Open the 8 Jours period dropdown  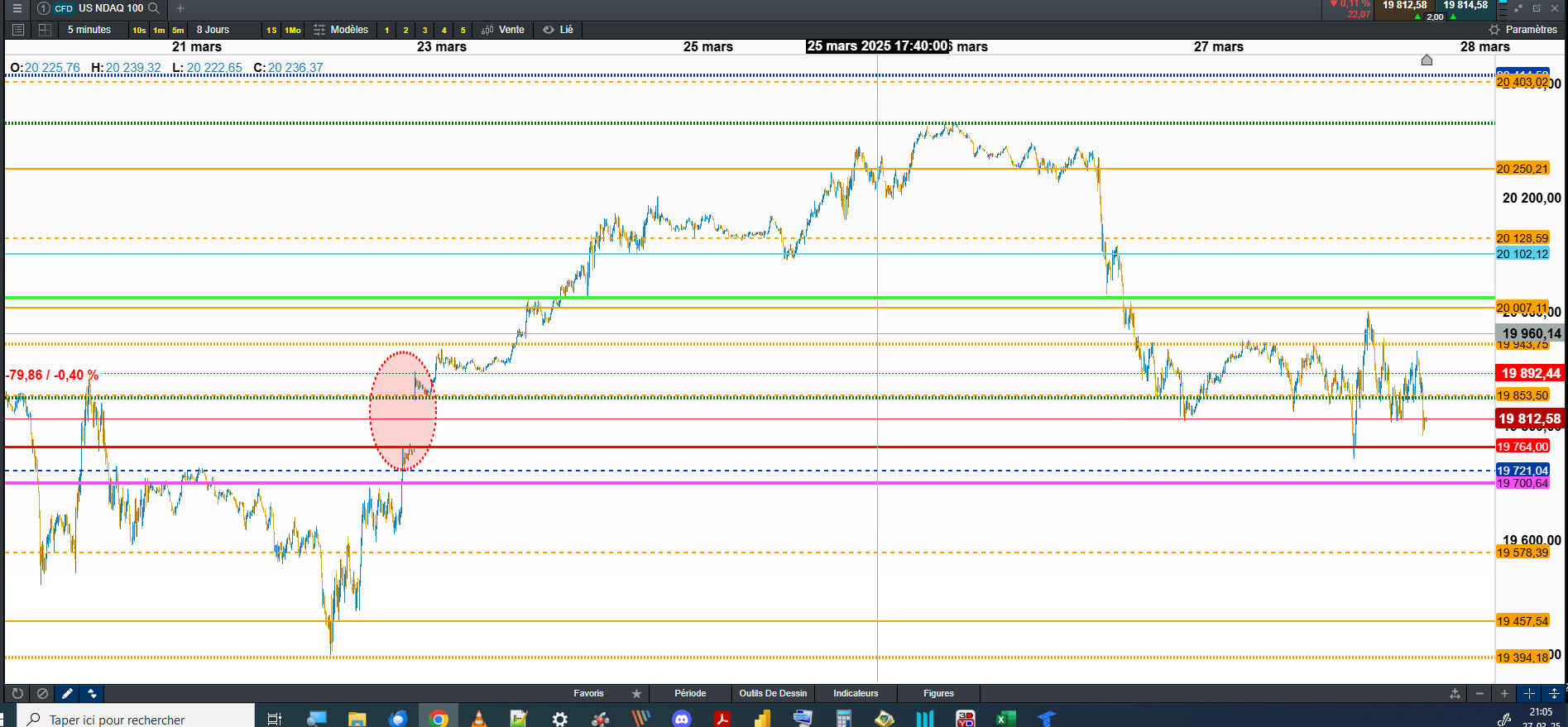pos(213,30)
